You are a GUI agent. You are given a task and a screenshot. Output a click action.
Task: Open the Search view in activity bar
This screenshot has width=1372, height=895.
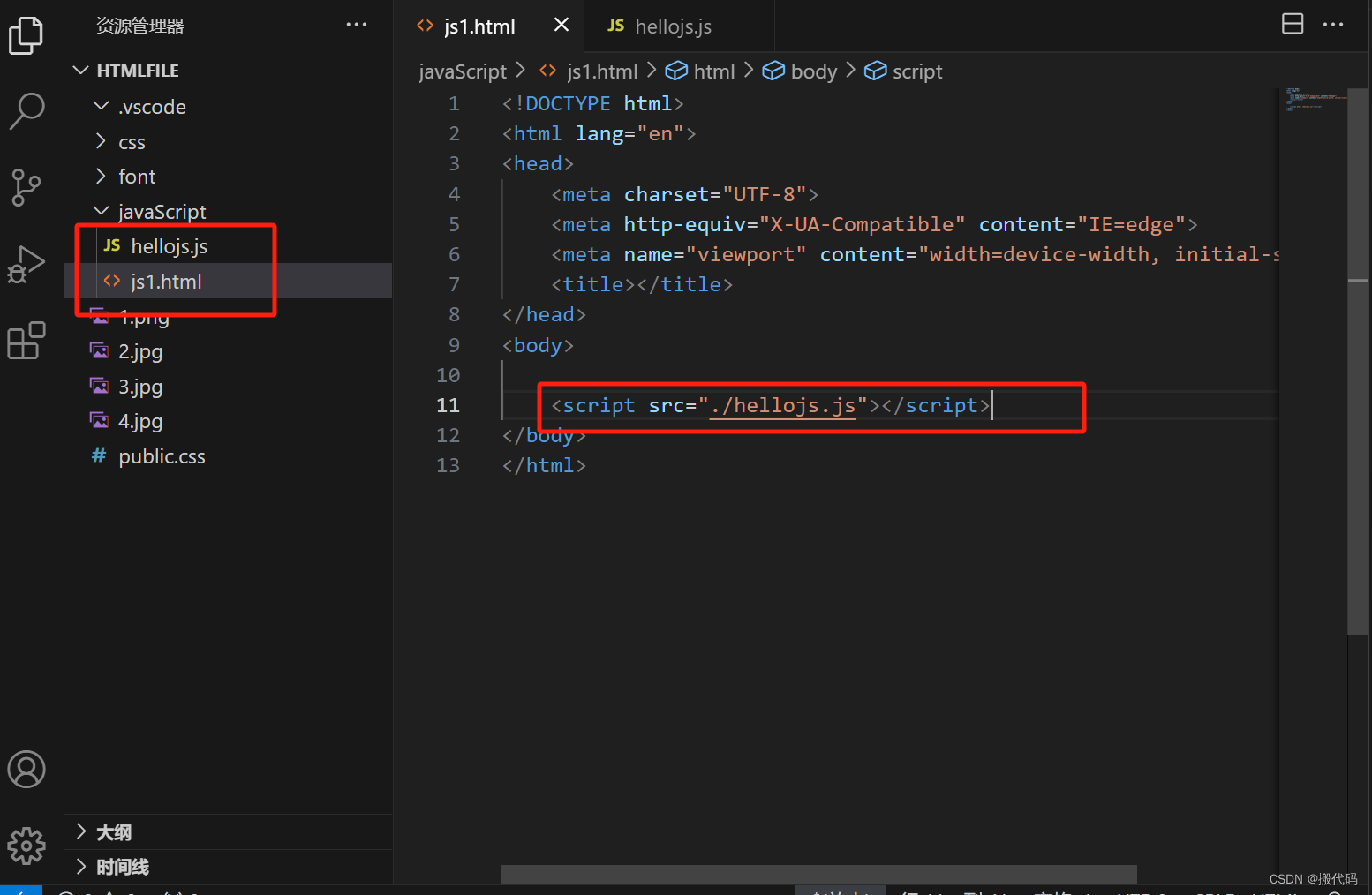coord(26,111)
